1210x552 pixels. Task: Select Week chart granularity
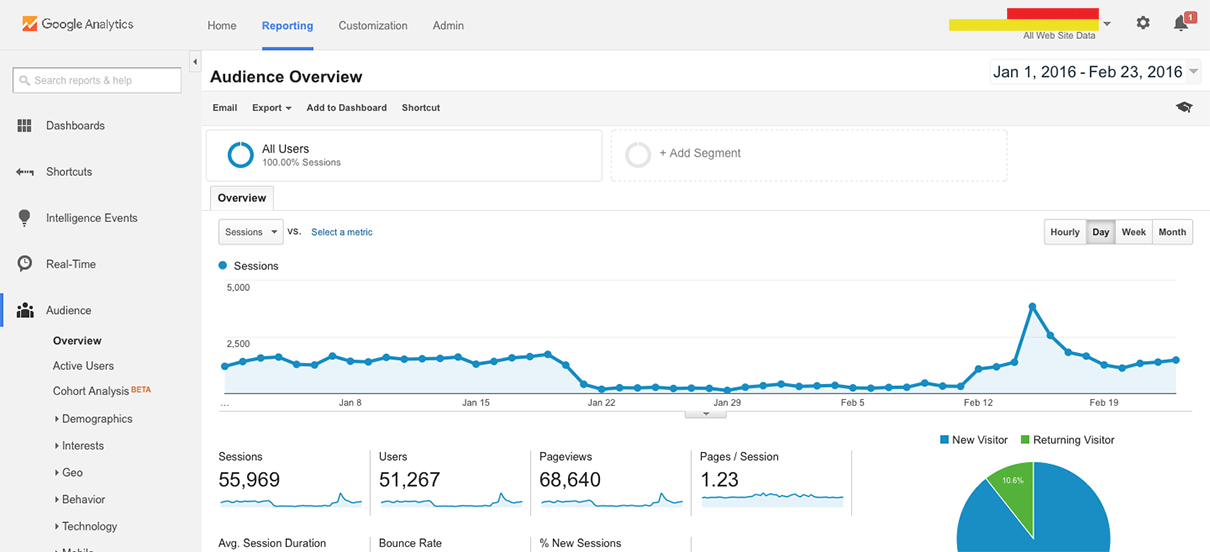1134,232
